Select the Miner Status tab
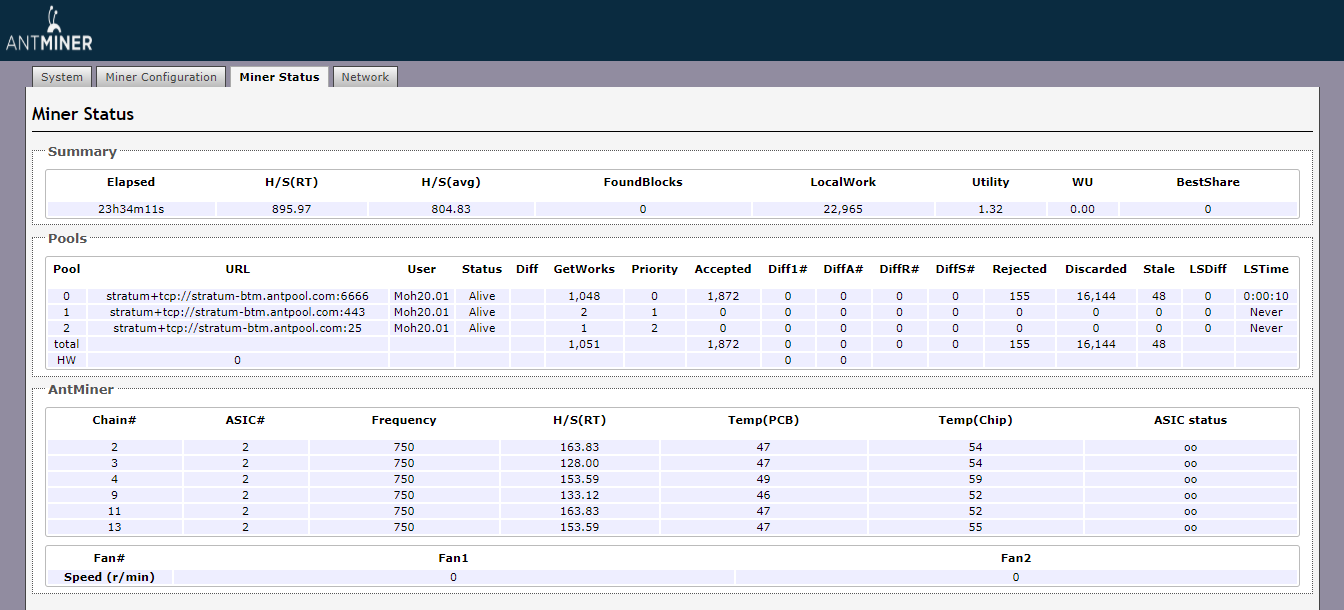The width and height of the screenshot is (1344, 610). [x=279, y=77]
